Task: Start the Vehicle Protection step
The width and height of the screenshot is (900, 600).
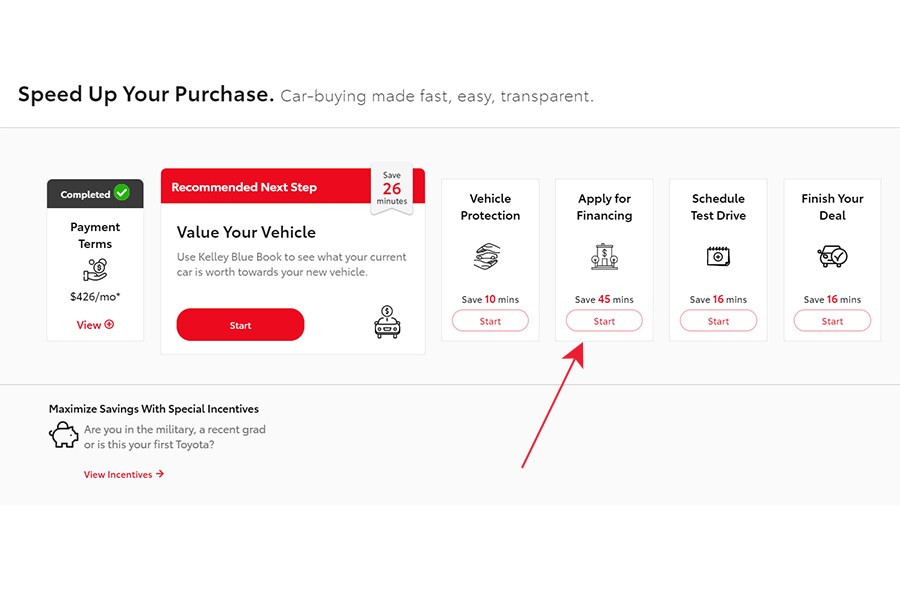Action: click(490, 321)
